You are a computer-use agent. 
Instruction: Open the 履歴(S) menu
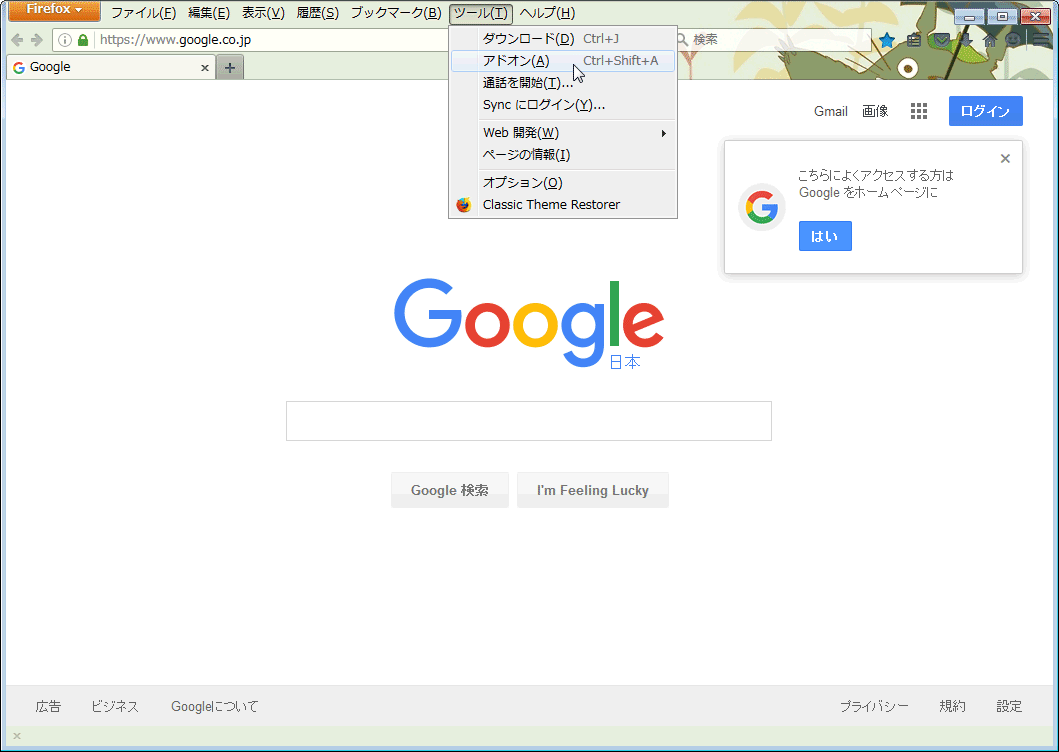click(x=317, y=13)
